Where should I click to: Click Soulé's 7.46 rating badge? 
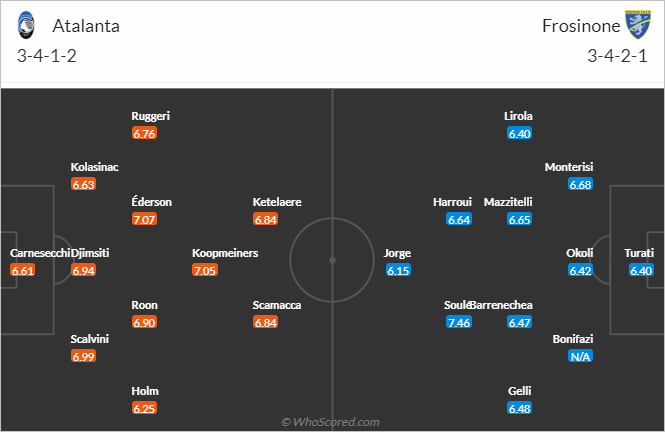point(459,322)
